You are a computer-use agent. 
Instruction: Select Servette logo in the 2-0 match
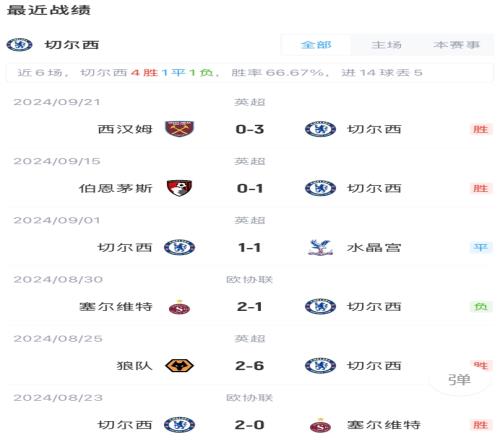coord(320,425)
